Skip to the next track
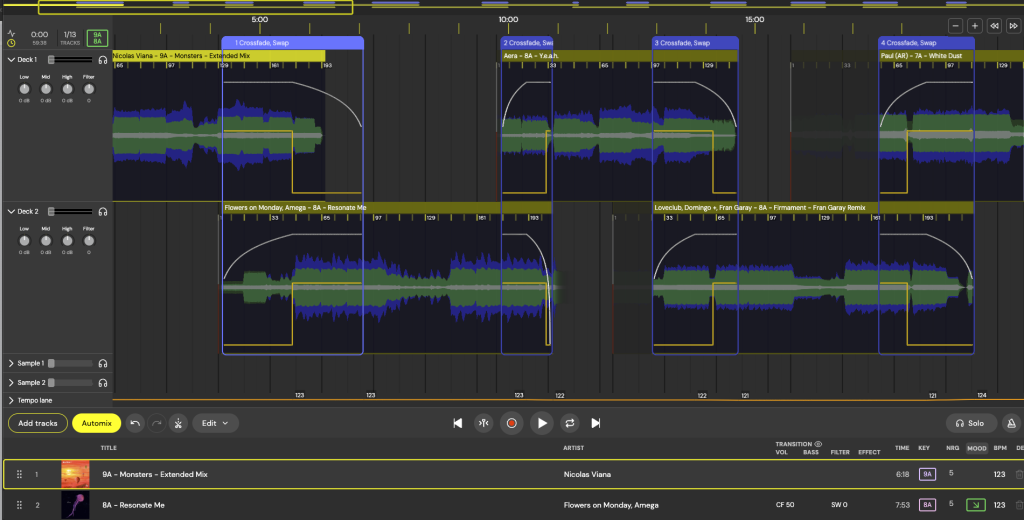This screenshot has height=520, width=1024. [596, 423]
